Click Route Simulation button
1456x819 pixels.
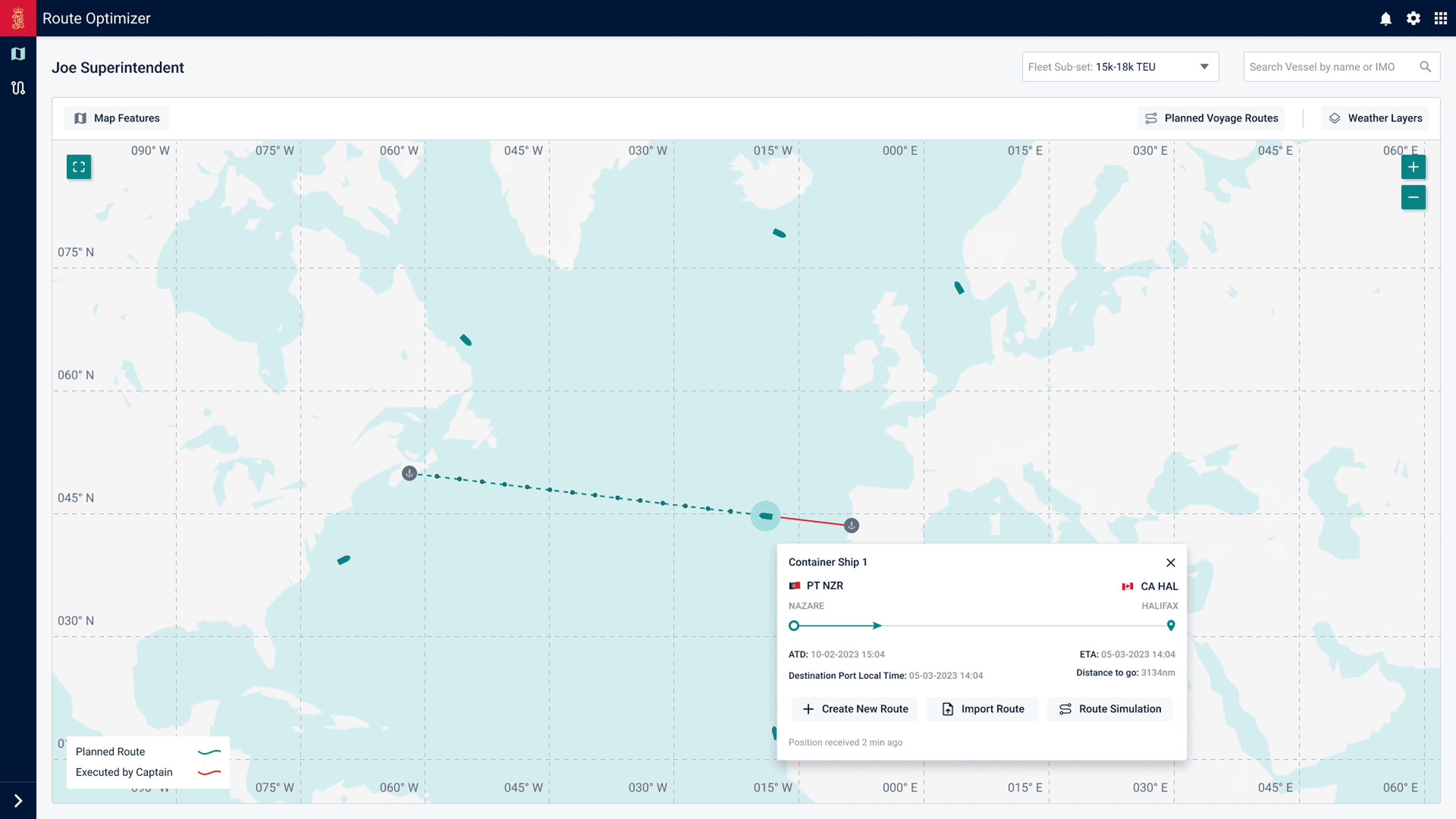1110,709
